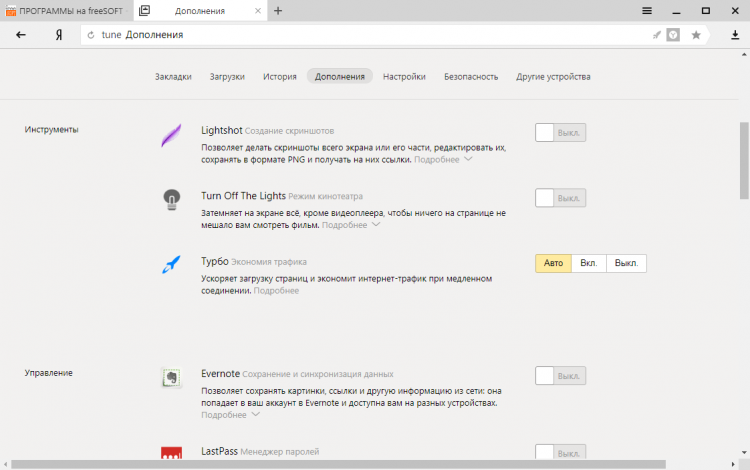Screen dimensions: 750x470
Task: Expand Turn Off The Lights details chevron
Action: [376, 224]
